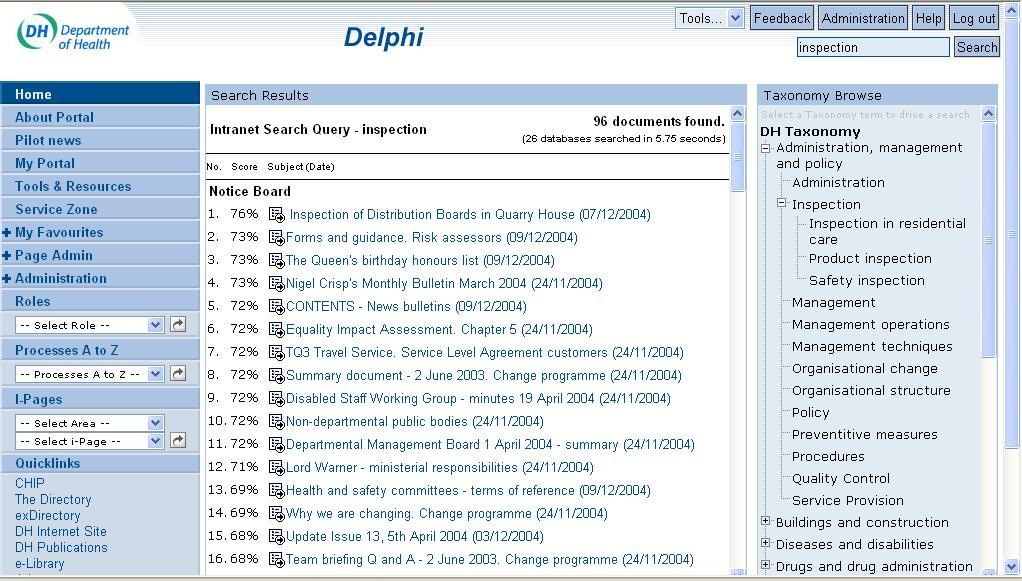Viewport: 1022px width, 581px height.
Task: Go to Home in the sidebar
Action: [100, 94]
